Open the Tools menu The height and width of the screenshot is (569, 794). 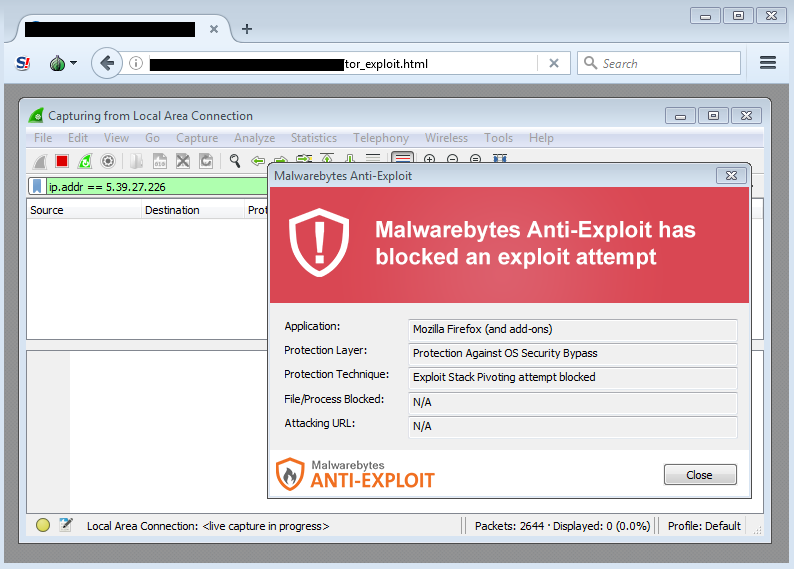click(x=498, y=138)
